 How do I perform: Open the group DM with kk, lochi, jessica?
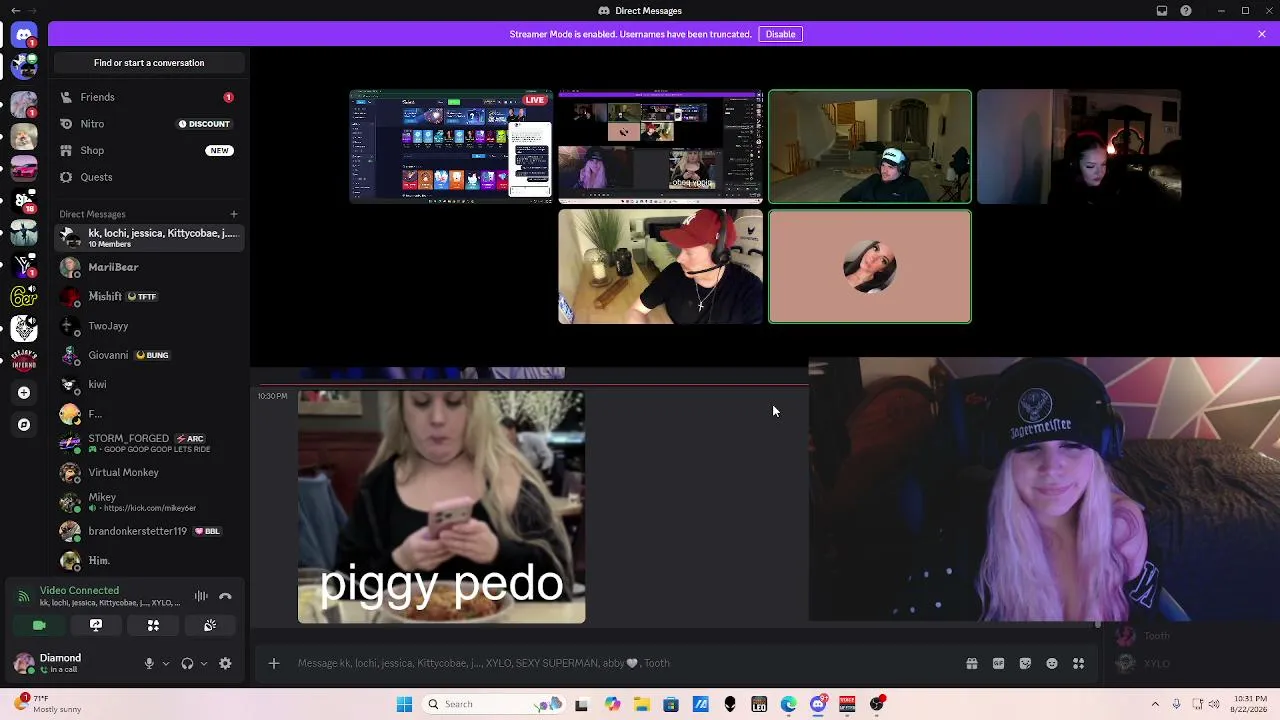click(149, 238)
